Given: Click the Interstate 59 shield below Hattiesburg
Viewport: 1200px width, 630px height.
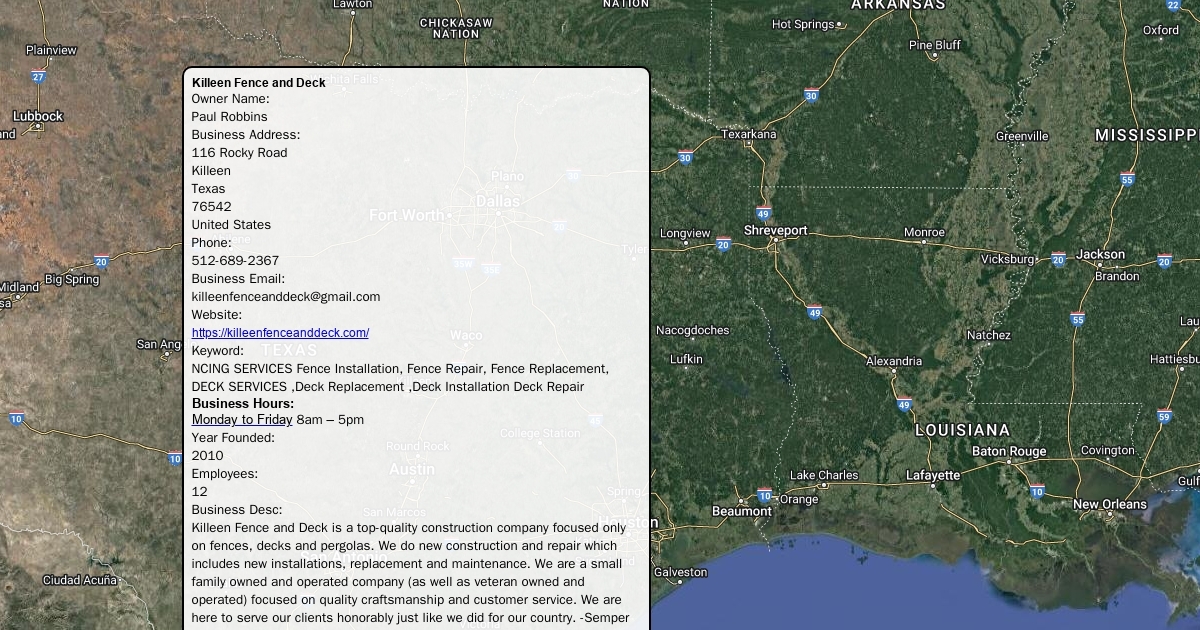Looking at the screenshot, I should 1164,416.
